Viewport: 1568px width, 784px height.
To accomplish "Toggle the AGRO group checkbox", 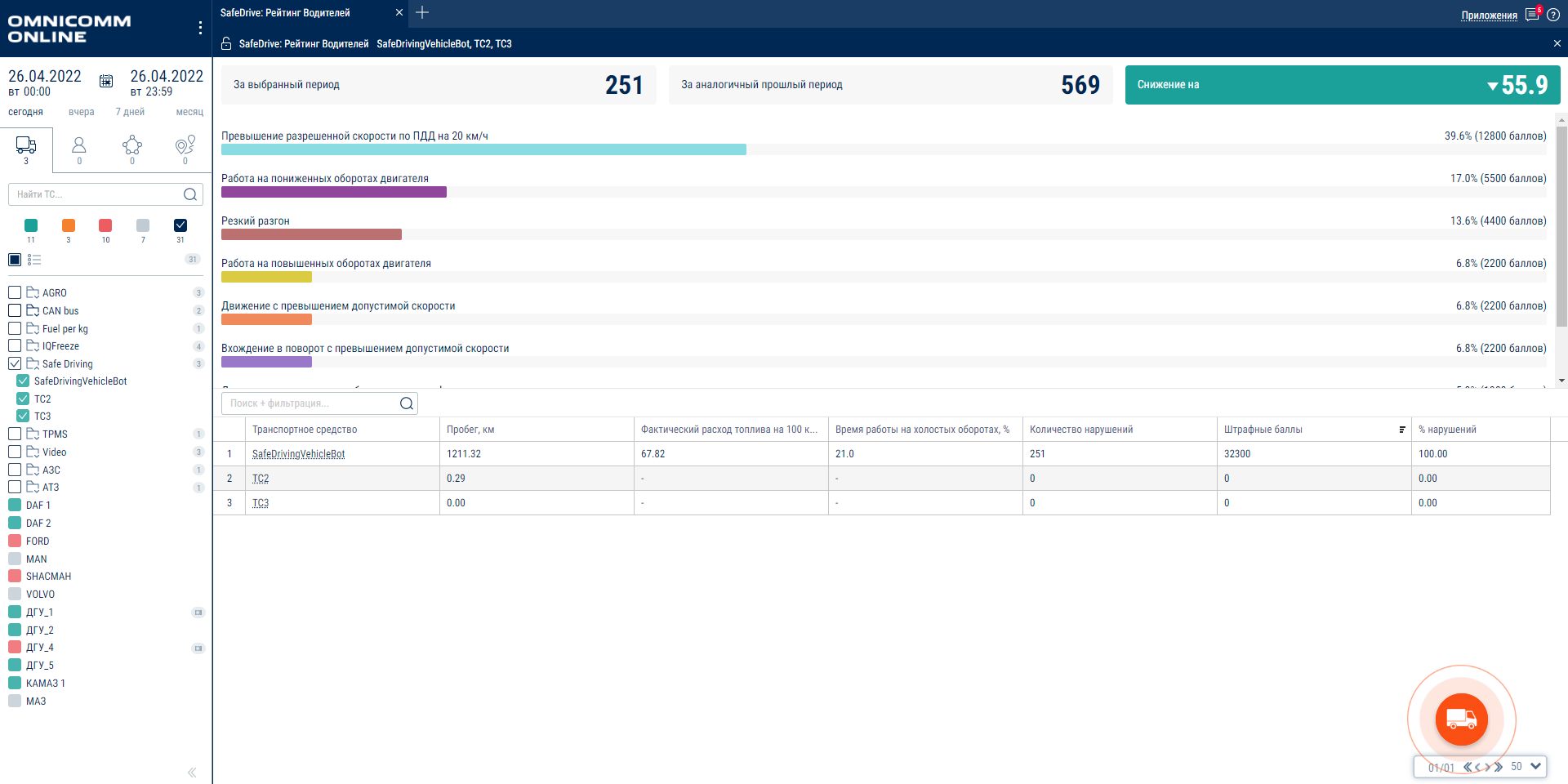I will click(x=15, y=292).
